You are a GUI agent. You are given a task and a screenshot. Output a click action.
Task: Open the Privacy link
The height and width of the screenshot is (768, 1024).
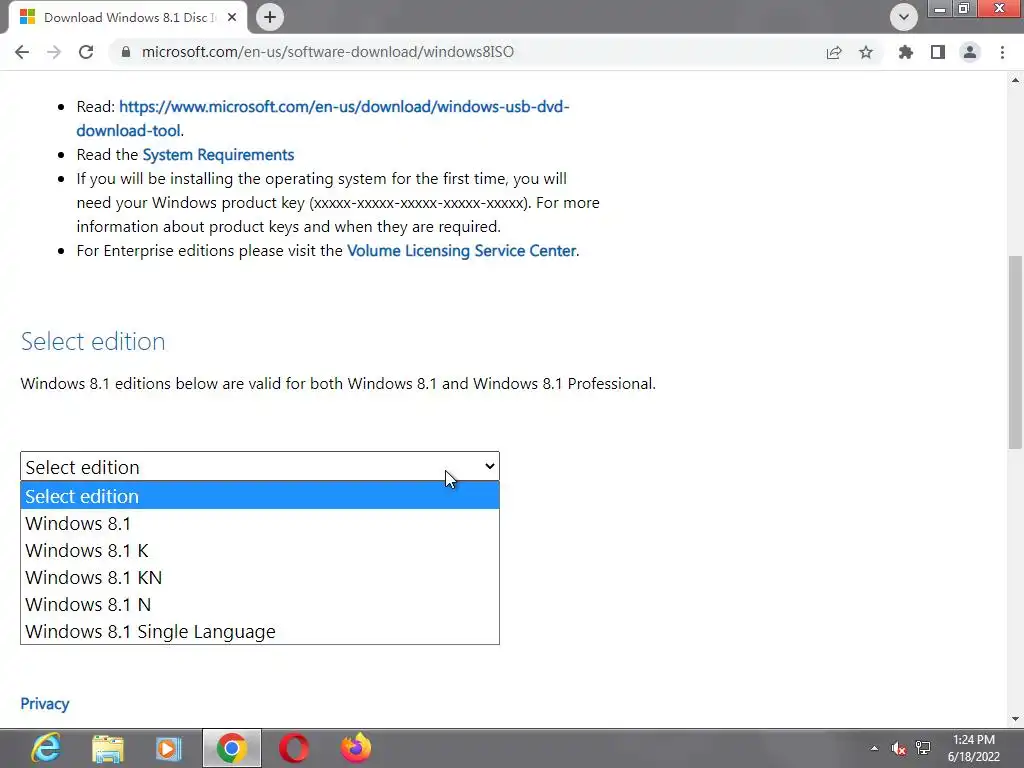pos(44,703)
